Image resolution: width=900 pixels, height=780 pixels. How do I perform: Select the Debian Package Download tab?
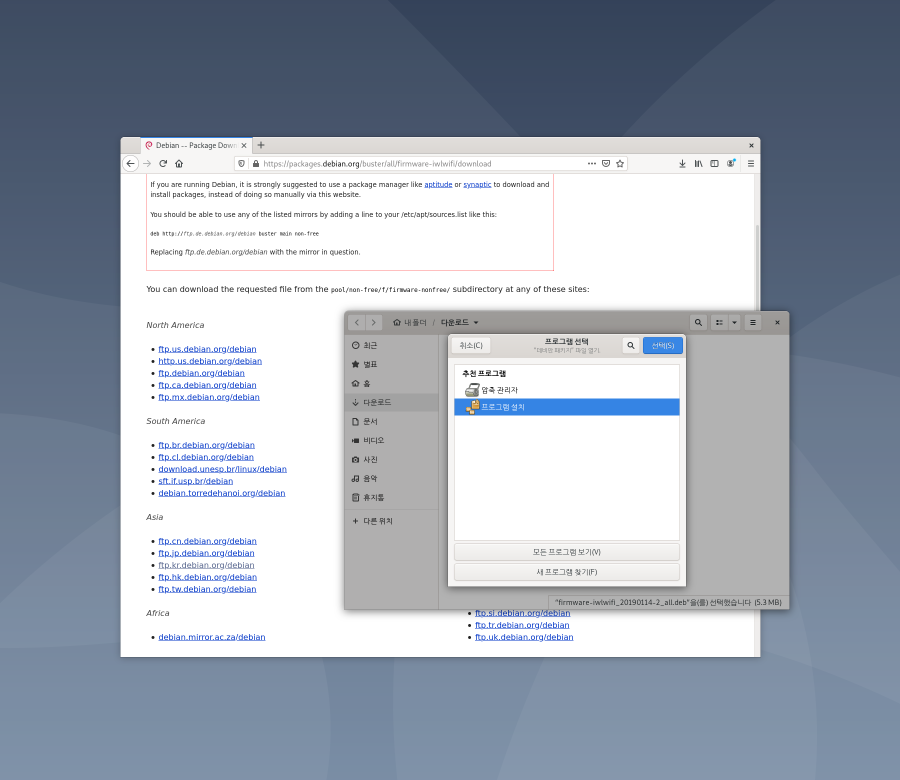coord(196,146)
